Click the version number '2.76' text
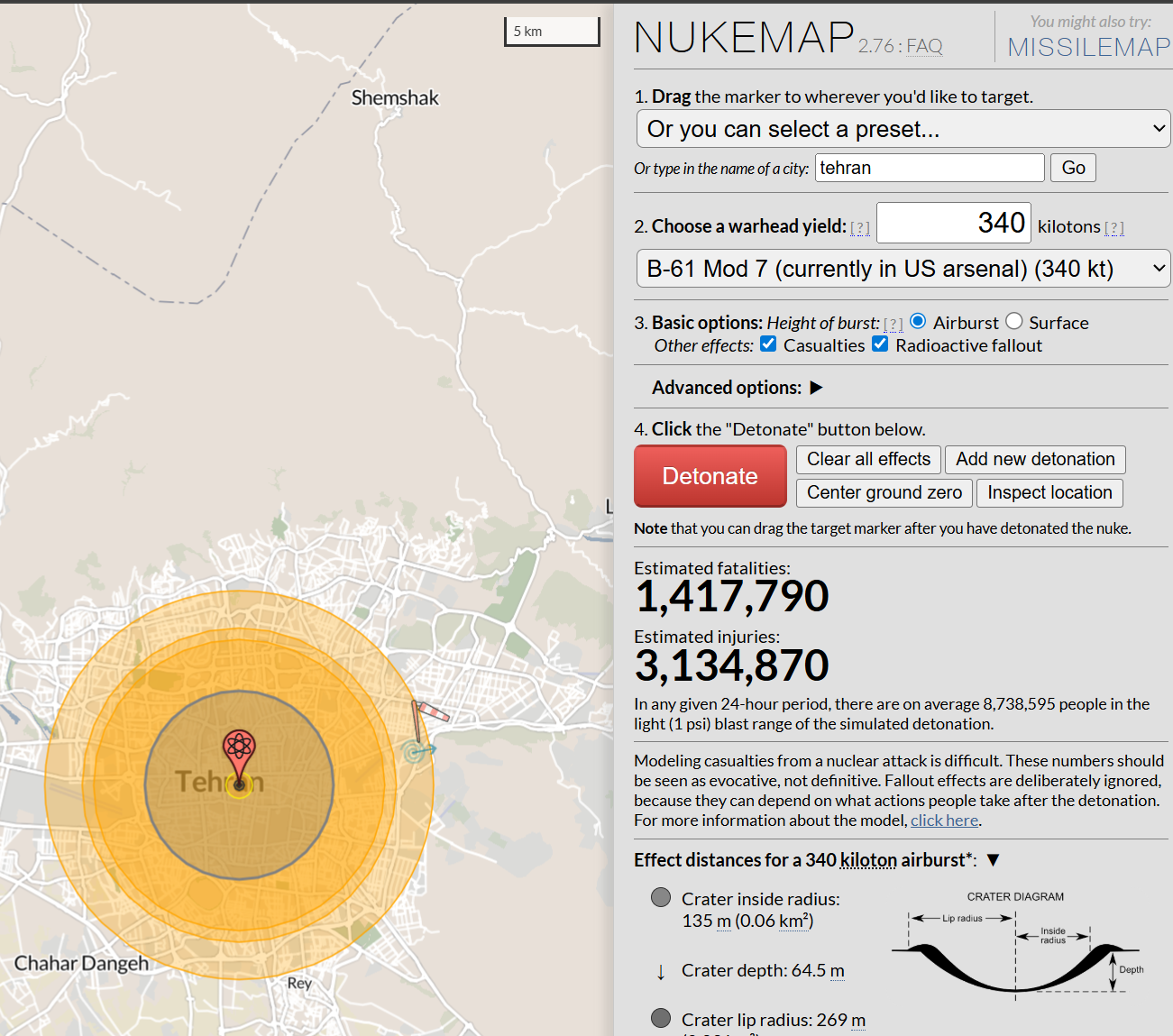1173x1036 pixels. click(875, 46)
